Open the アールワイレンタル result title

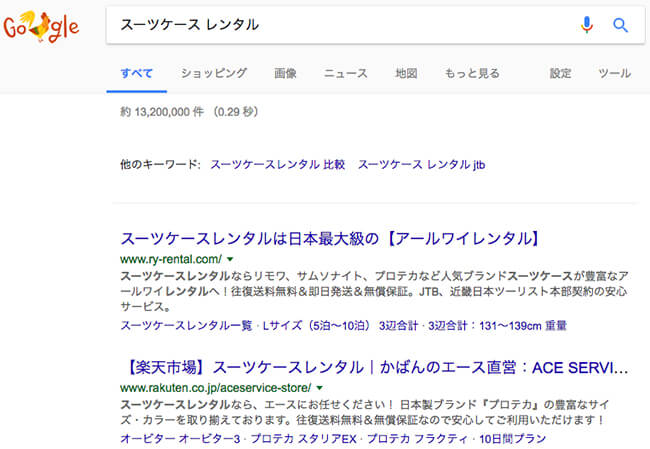point(331,238)
